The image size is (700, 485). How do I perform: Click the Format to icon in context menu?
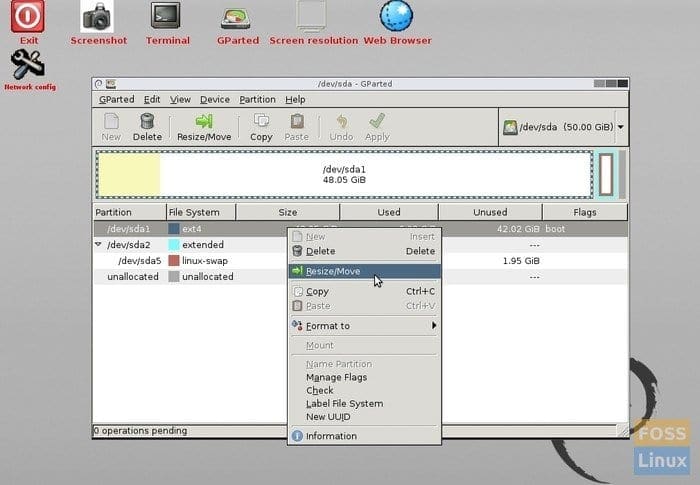coord(297,325)
